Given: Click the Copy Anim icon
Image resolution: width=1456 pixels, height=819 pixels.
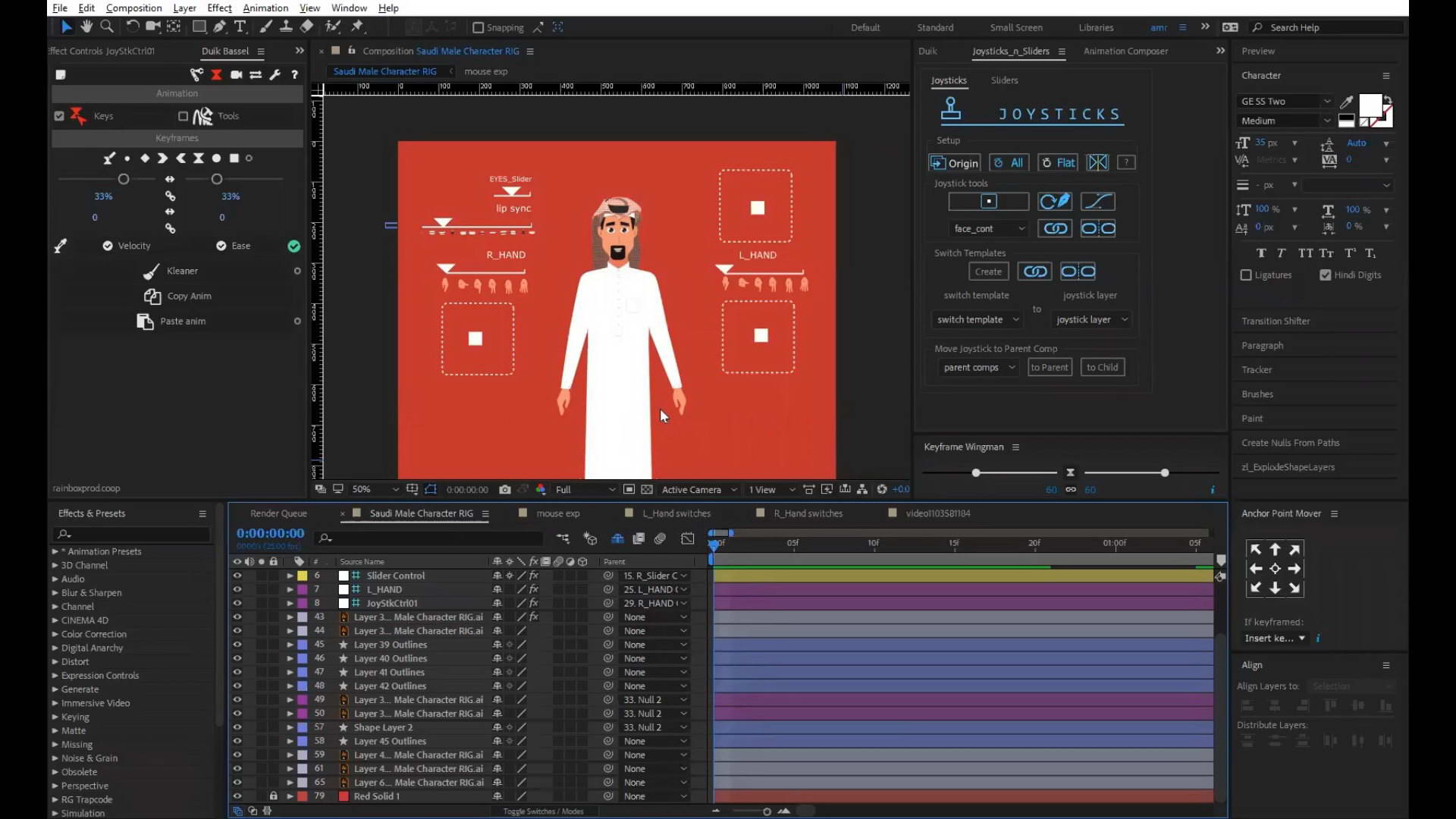Looking at the screenshot, I should (152, 296).
